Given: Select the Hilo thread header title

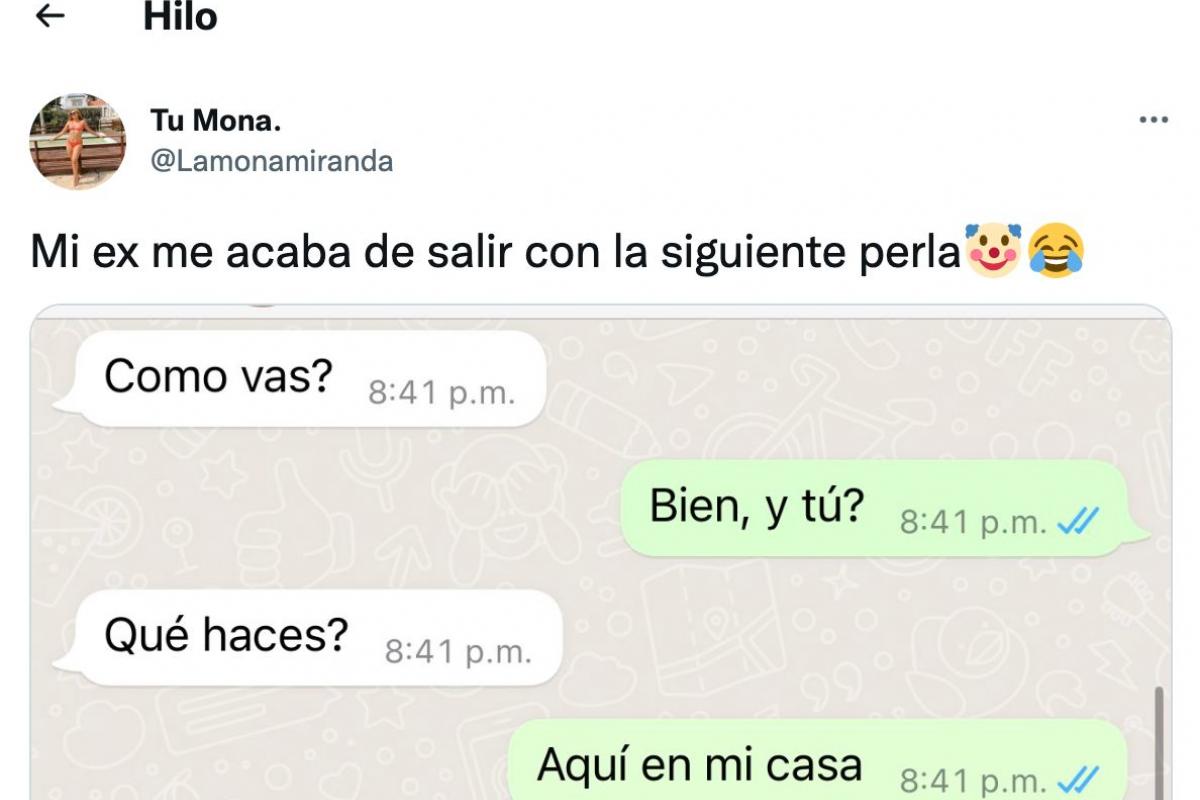Looking at the screenshot, I should coord(180,17).
